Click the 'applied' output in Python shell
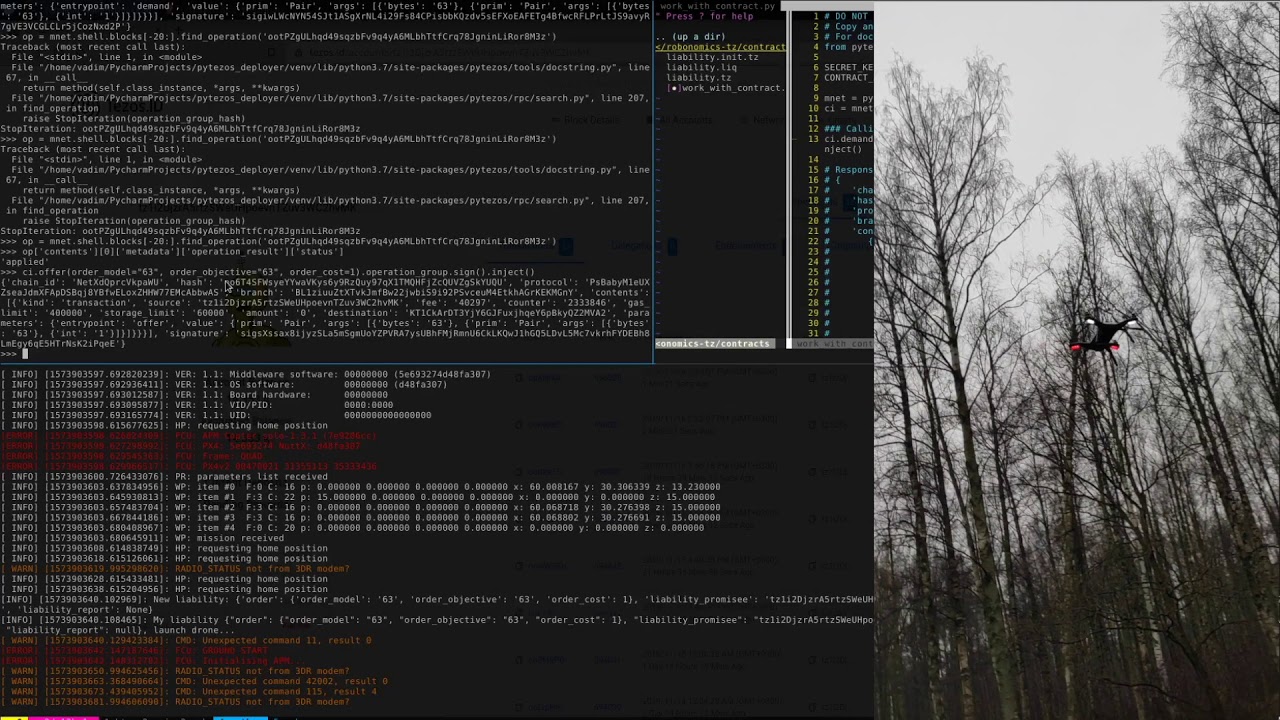This screenshot has width=1280, height=720. tap(22, 262)
